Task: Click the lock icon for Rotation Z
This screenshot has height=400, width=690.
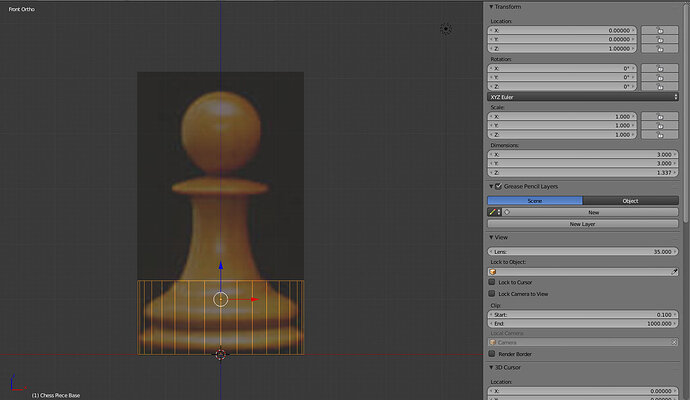Action: [x=659, y=87]
